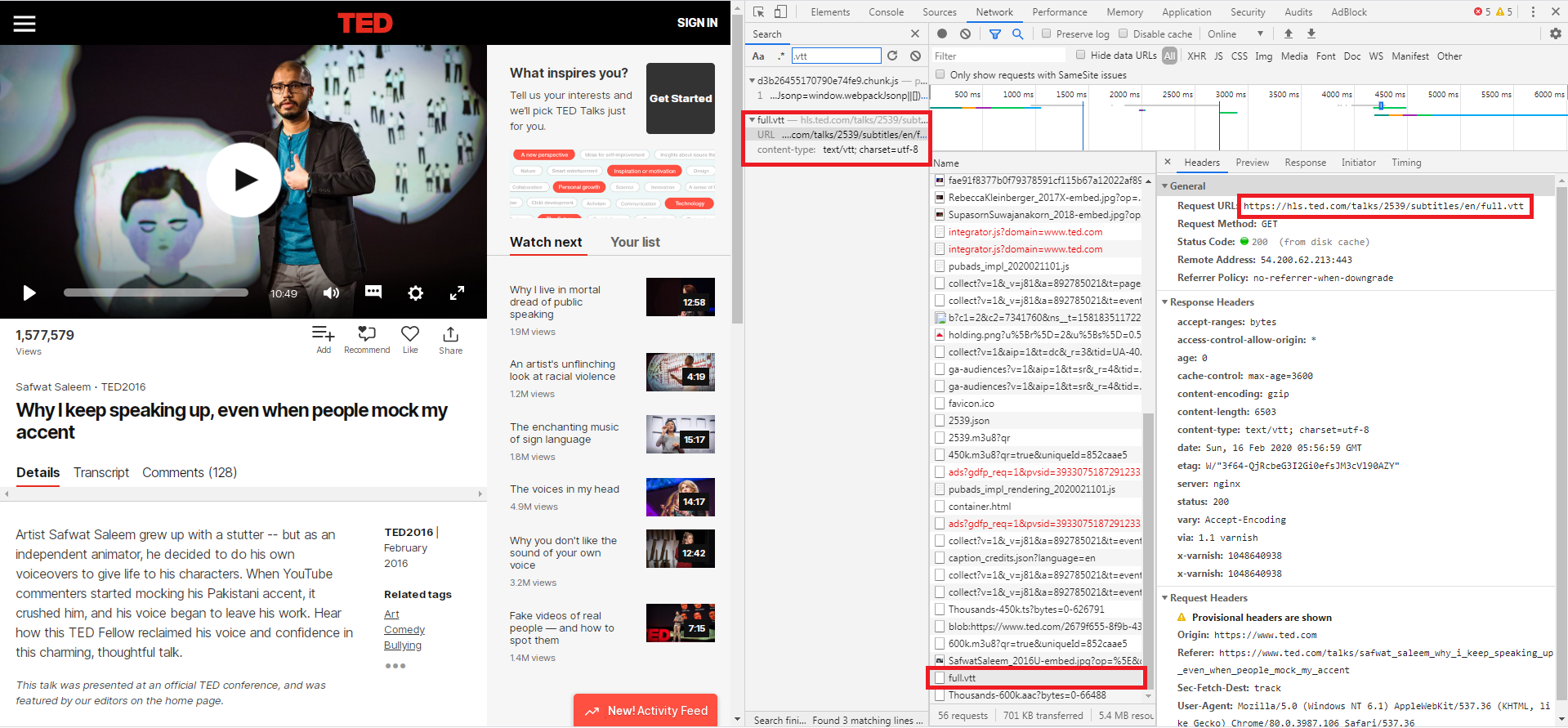Image resolution: width=1568 pixels, height=728 pixels.
Task: Open the Elements tab
Action: [x=830, y=11]
